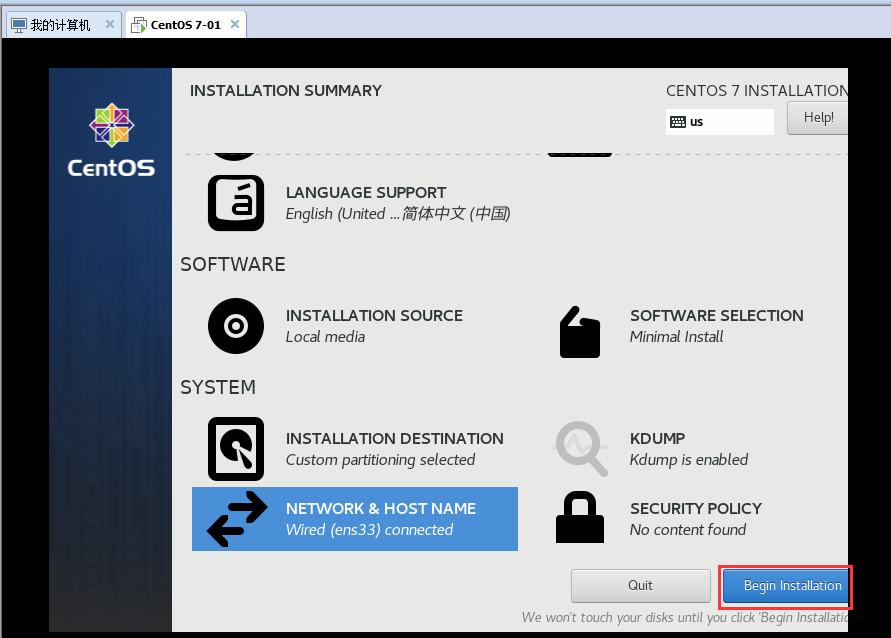
Task: Open SECURITY POLICY label
Action: pyautogui.click(x=696, y=508)
